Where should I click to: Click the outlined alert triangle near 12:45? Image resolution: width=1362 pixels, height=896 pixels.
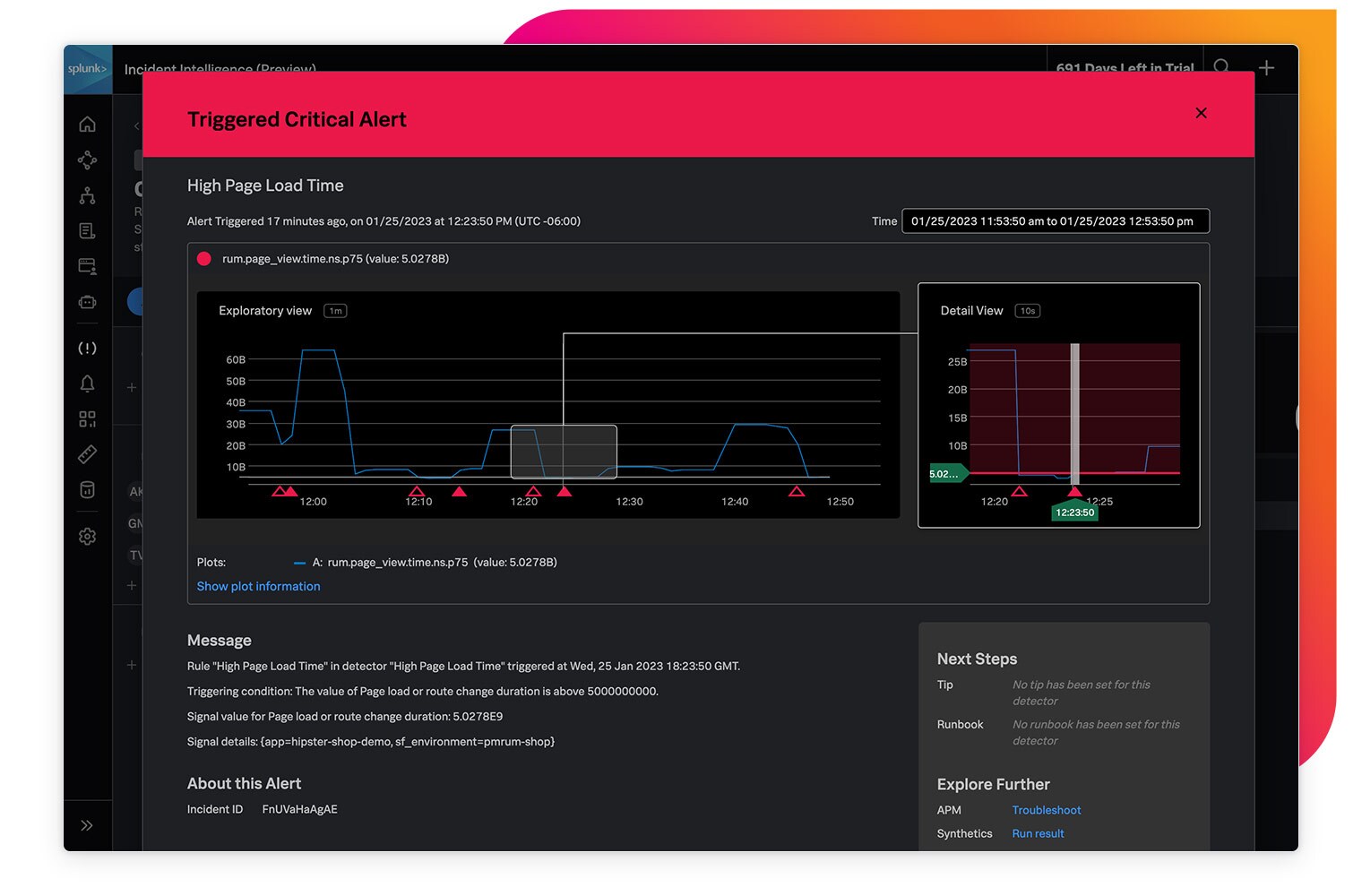tap(796, 491)
